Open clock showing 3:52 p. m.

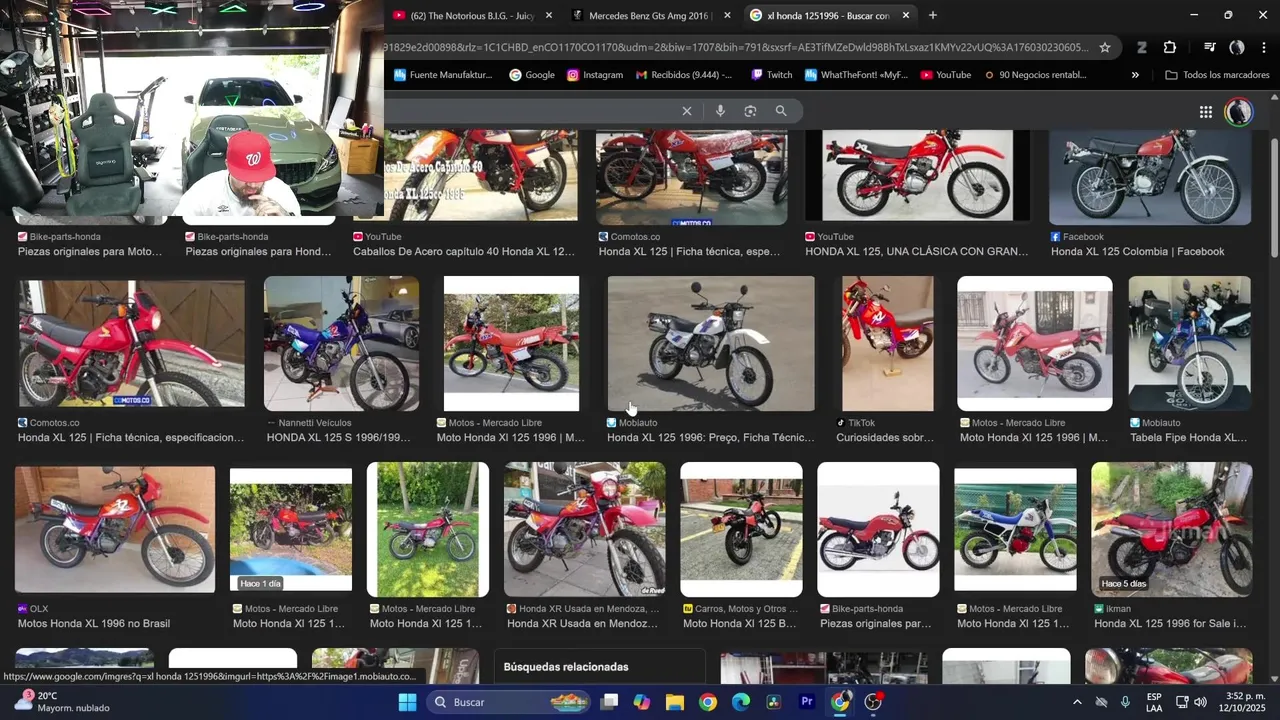pos(1241,702)
